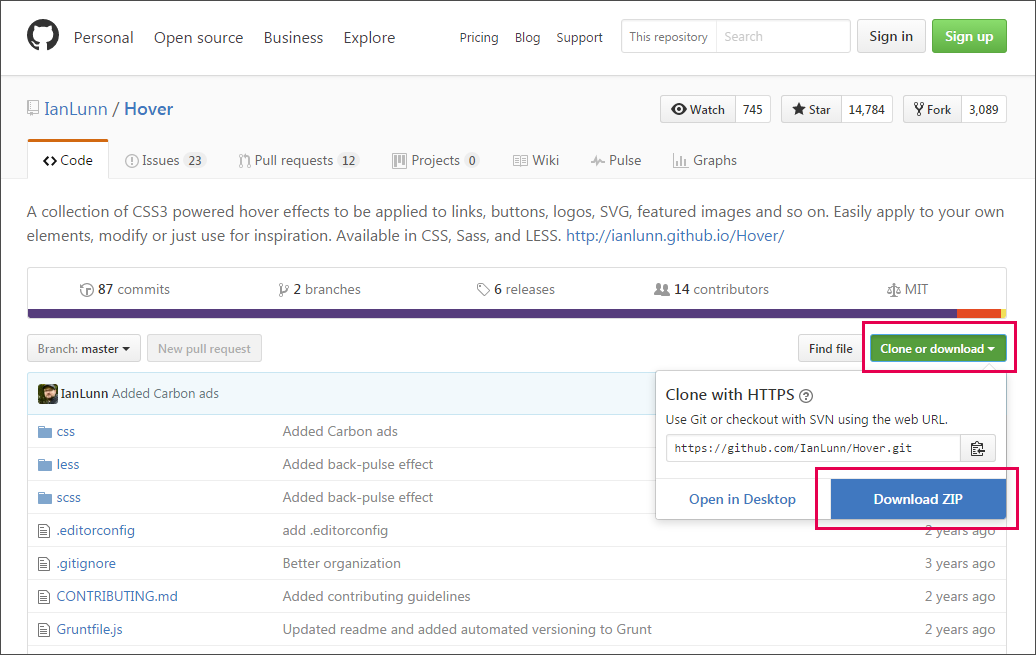Screen dimensions: 1036x655
Task: Open the Graphs tab
Action: [704, 161]
